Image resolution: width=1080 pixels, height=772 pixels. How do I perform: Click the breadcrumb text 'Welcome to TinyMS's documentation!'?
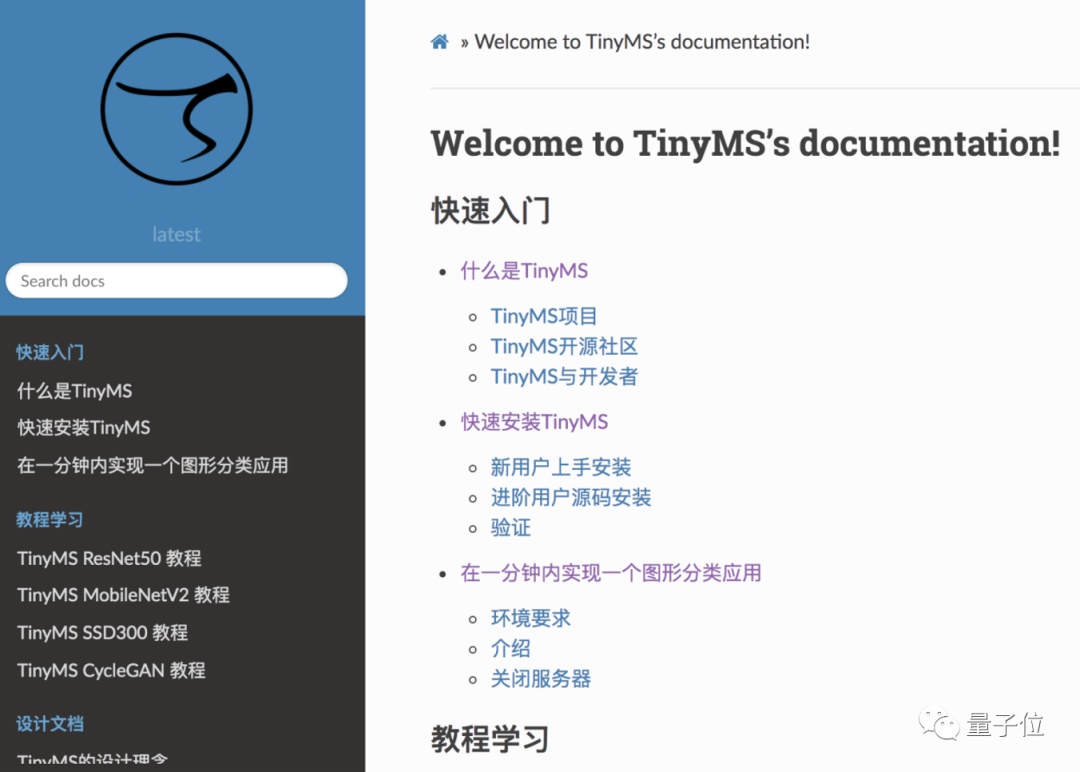tap(642, 42)
